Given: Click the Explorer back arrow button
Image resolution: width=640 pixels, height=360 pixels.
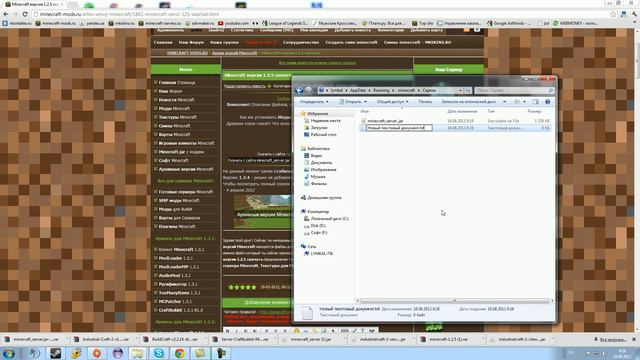Looking at the screenshot, I should pos(299,91).
